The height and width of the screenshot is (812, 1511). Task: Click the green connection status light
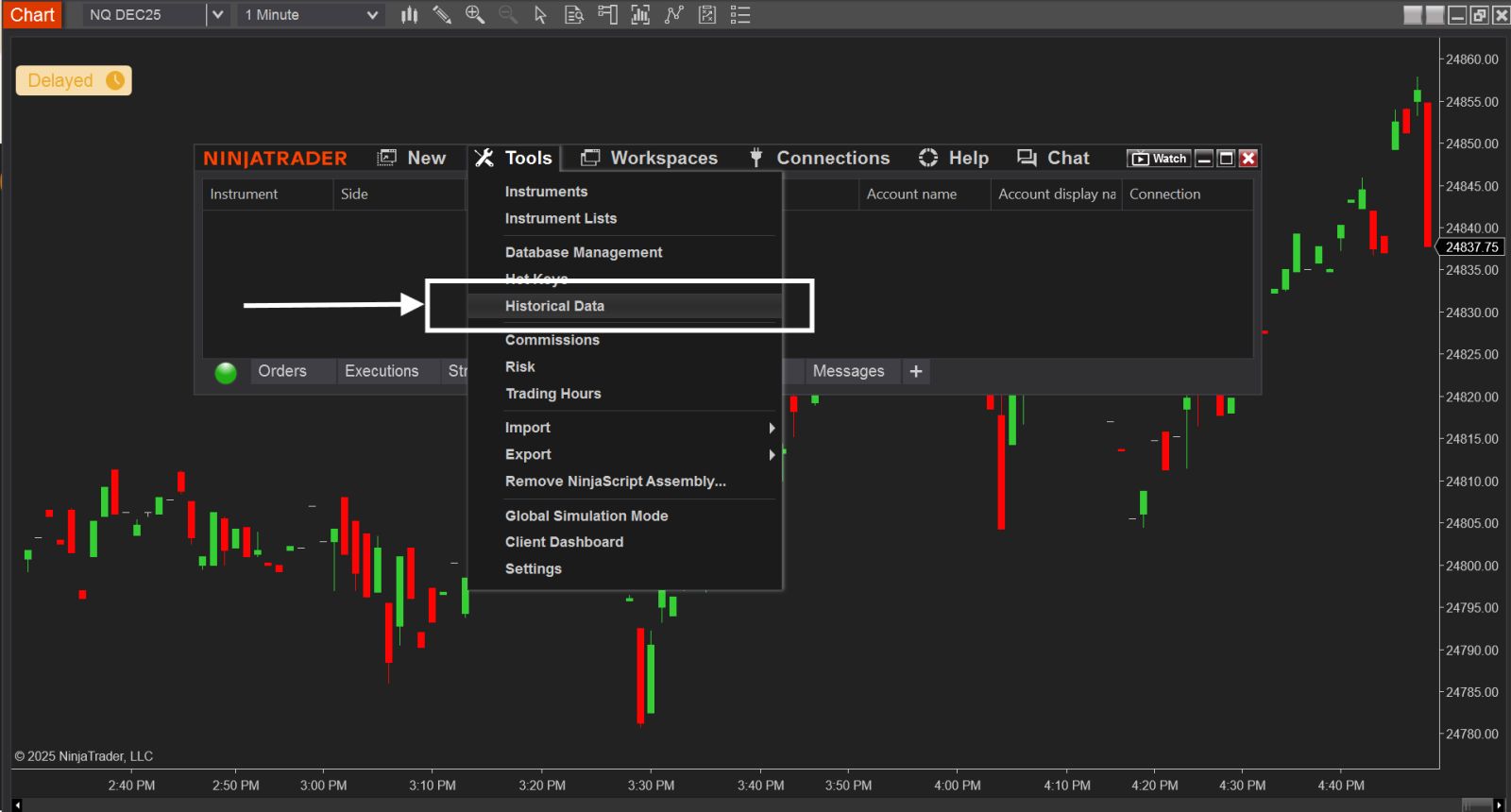(x=226, y=373)
